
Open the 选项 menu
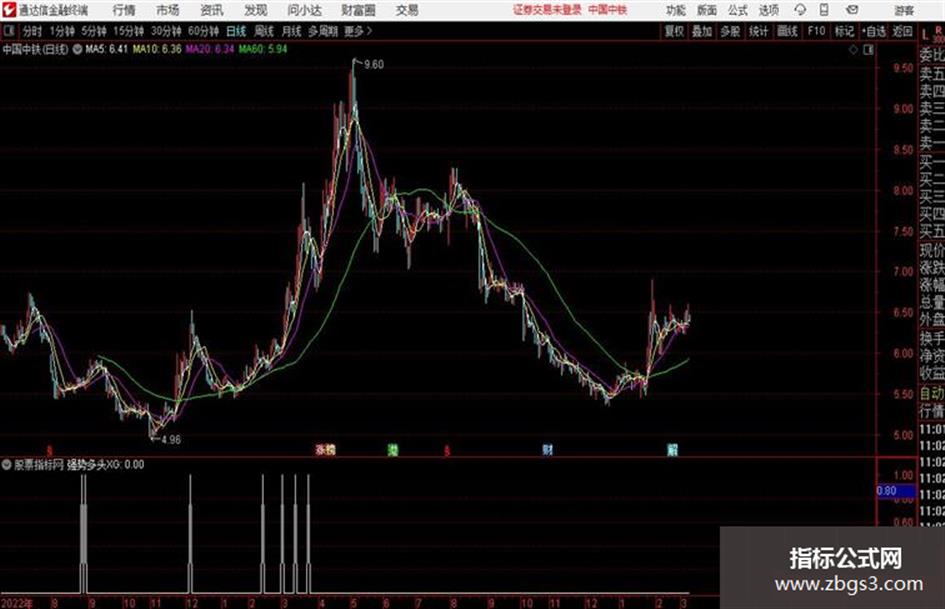(x=768, y=10)
